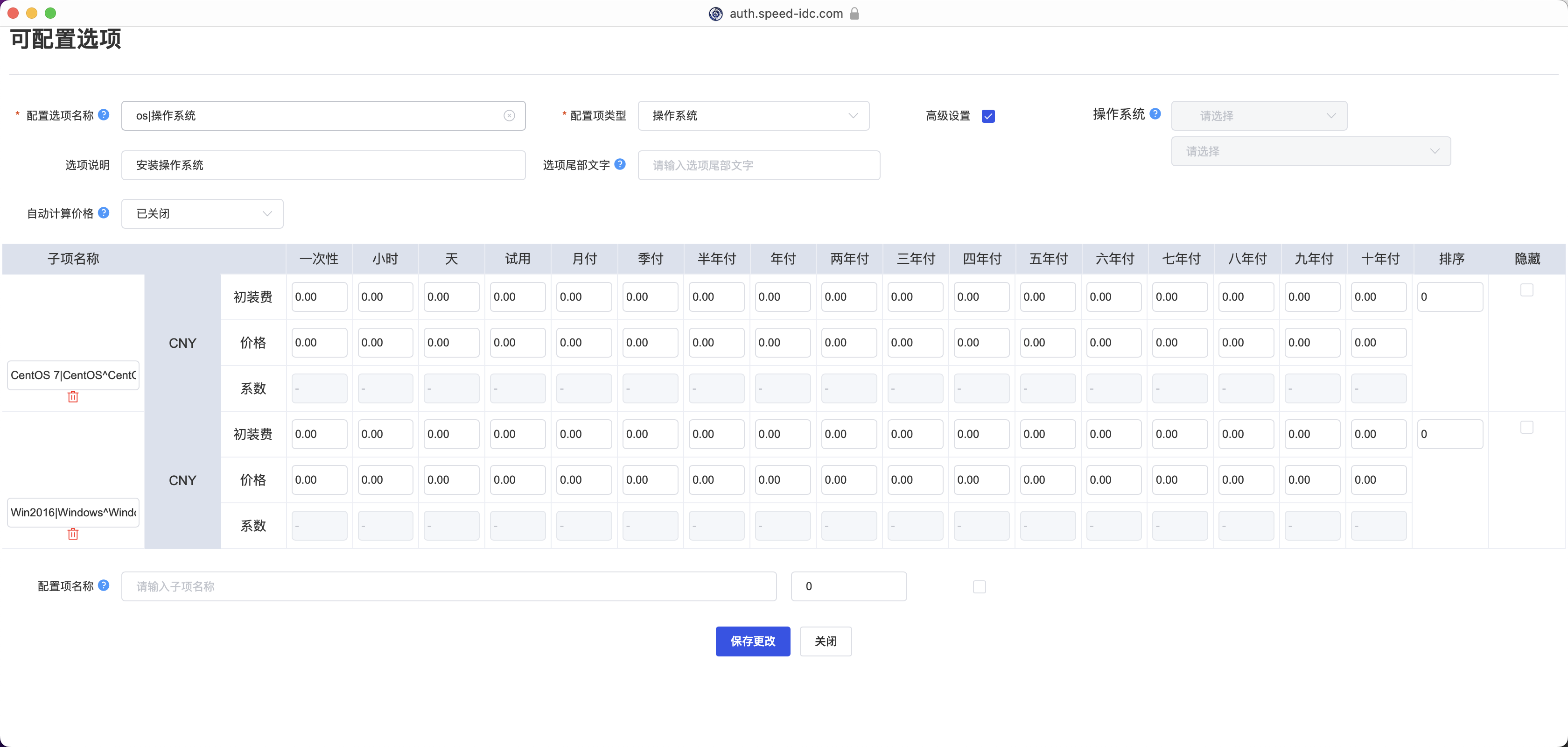Click the 半年付 column header
The height and width of the screenshot is (747, 1568).
[x=716, y=259]
